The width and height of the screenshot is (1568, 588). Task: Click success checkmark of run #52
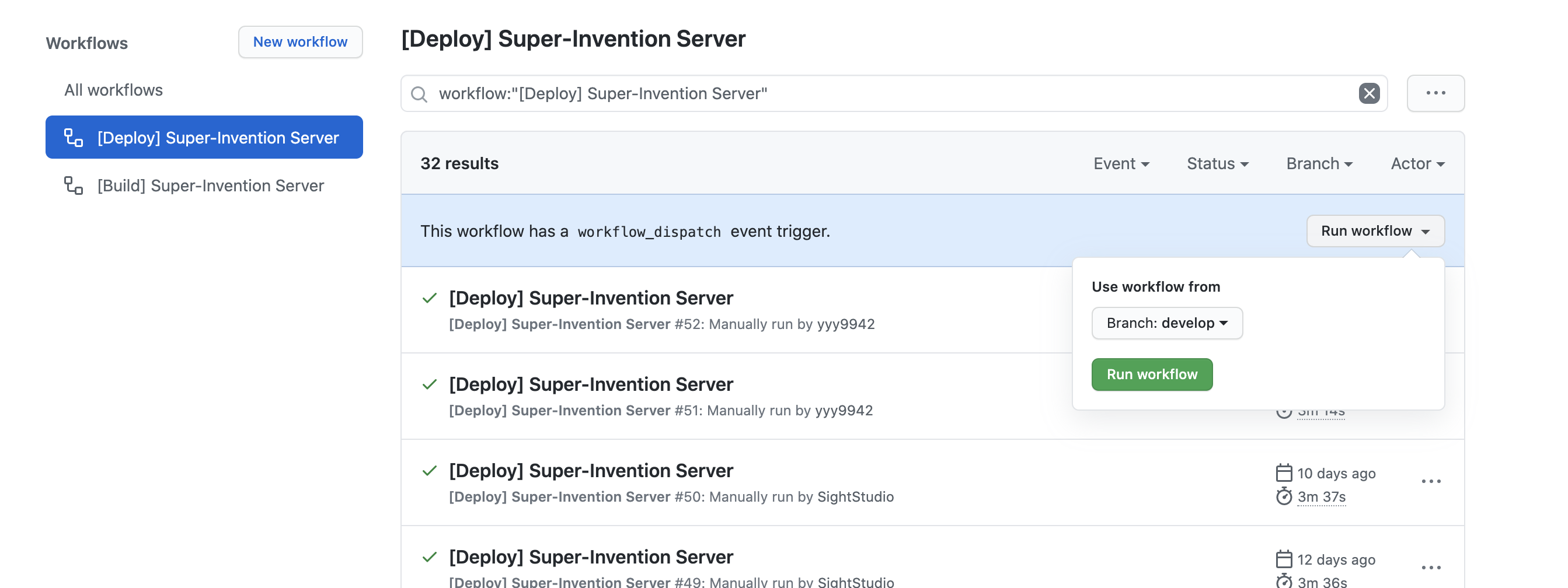click(x=430, y=298)
